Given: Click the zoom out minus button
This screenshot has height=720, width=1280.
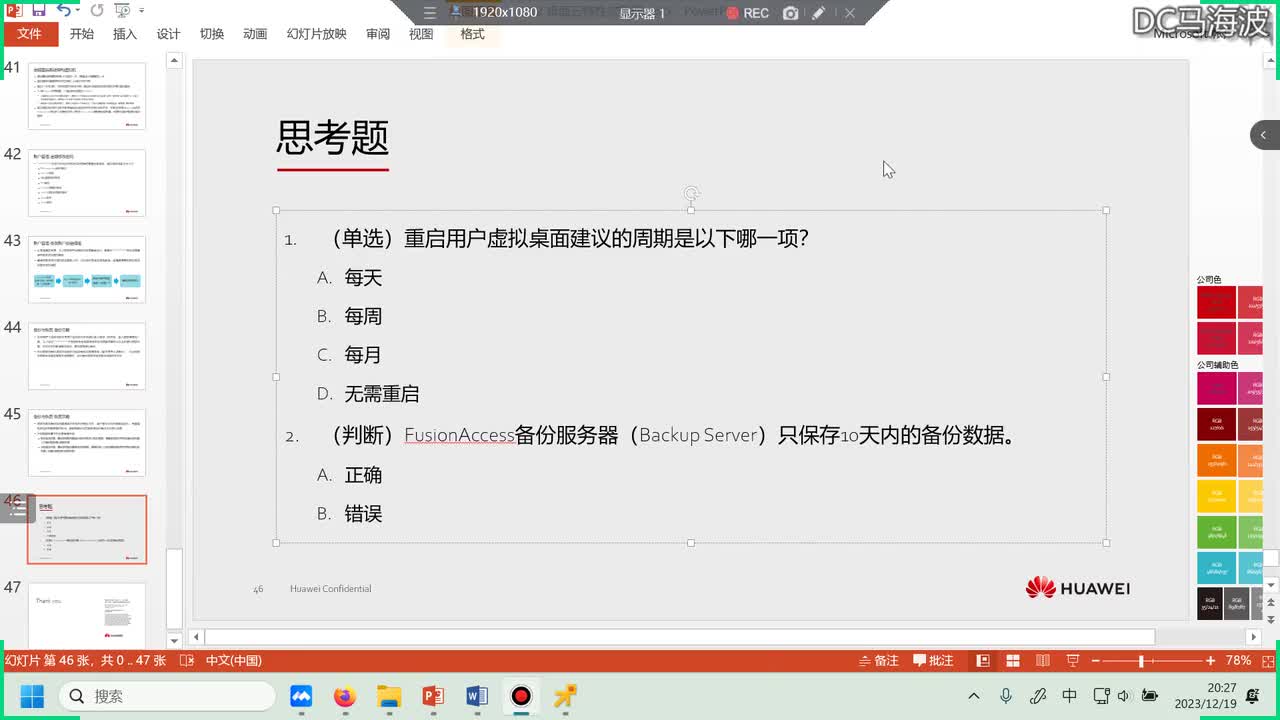Looking at the screenshot, I should [1095, 661].
